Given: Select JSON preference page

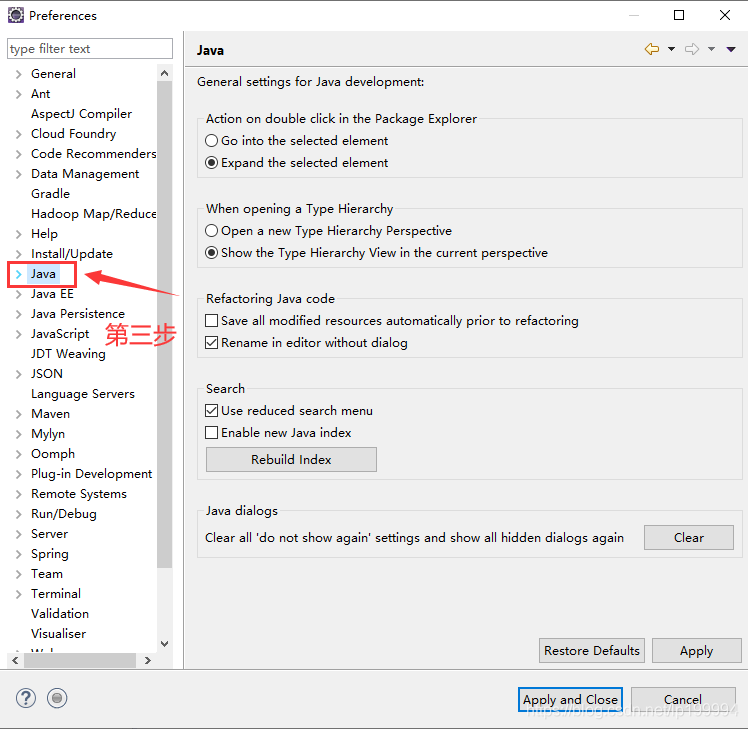Looking at the screenshot, I should [x=47, y=374].
